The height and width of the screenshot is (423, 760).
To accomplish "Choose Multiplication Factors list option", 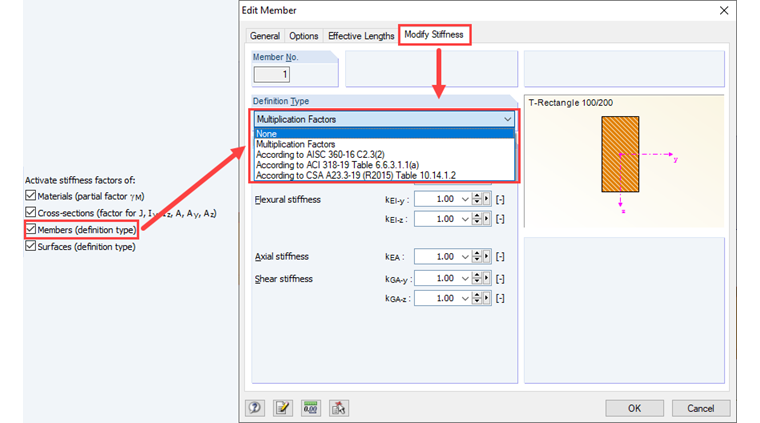I will (x=384, y=144).
